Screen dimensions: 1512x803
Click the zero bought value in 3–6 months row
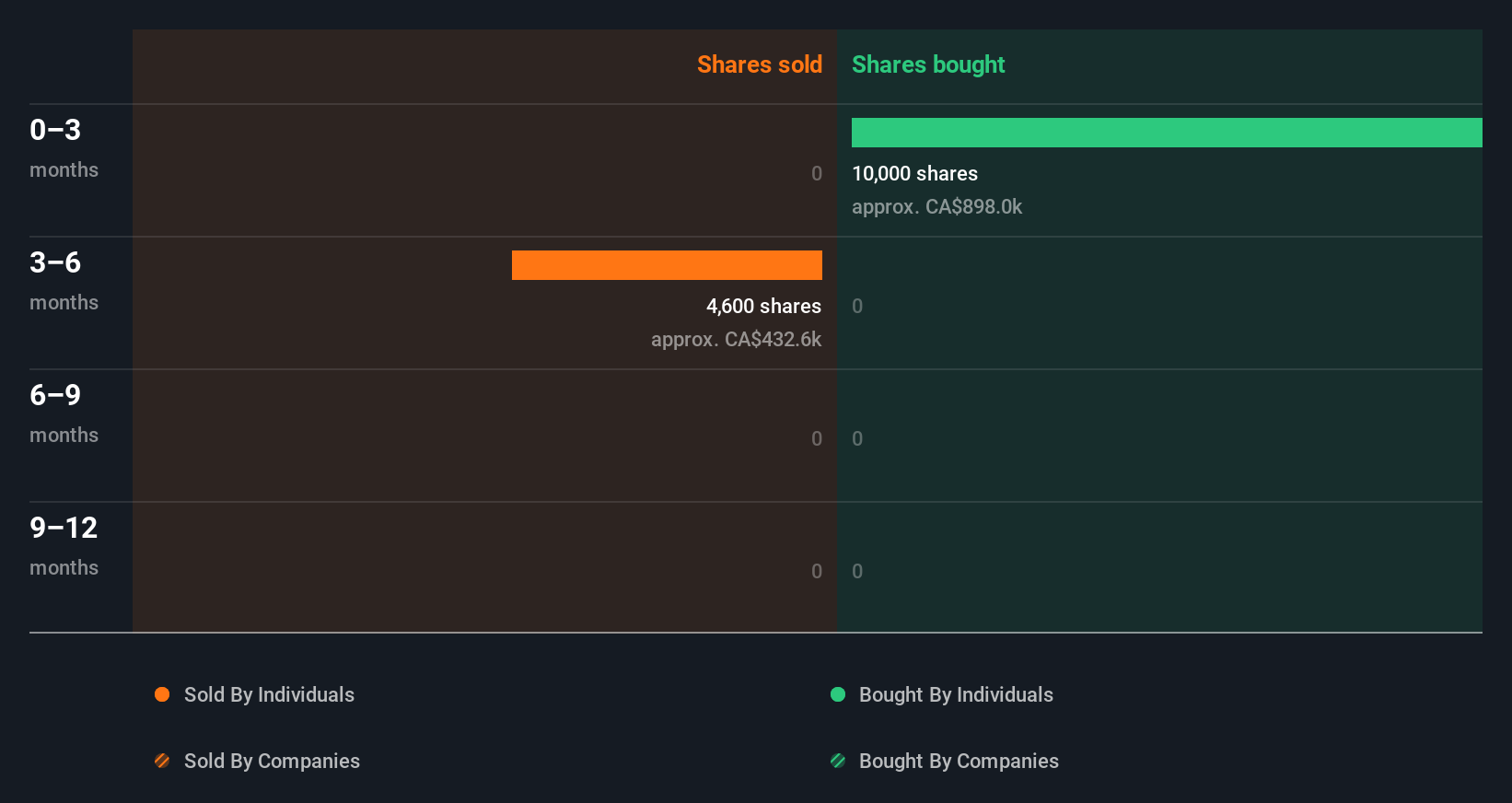click(857, 306)
